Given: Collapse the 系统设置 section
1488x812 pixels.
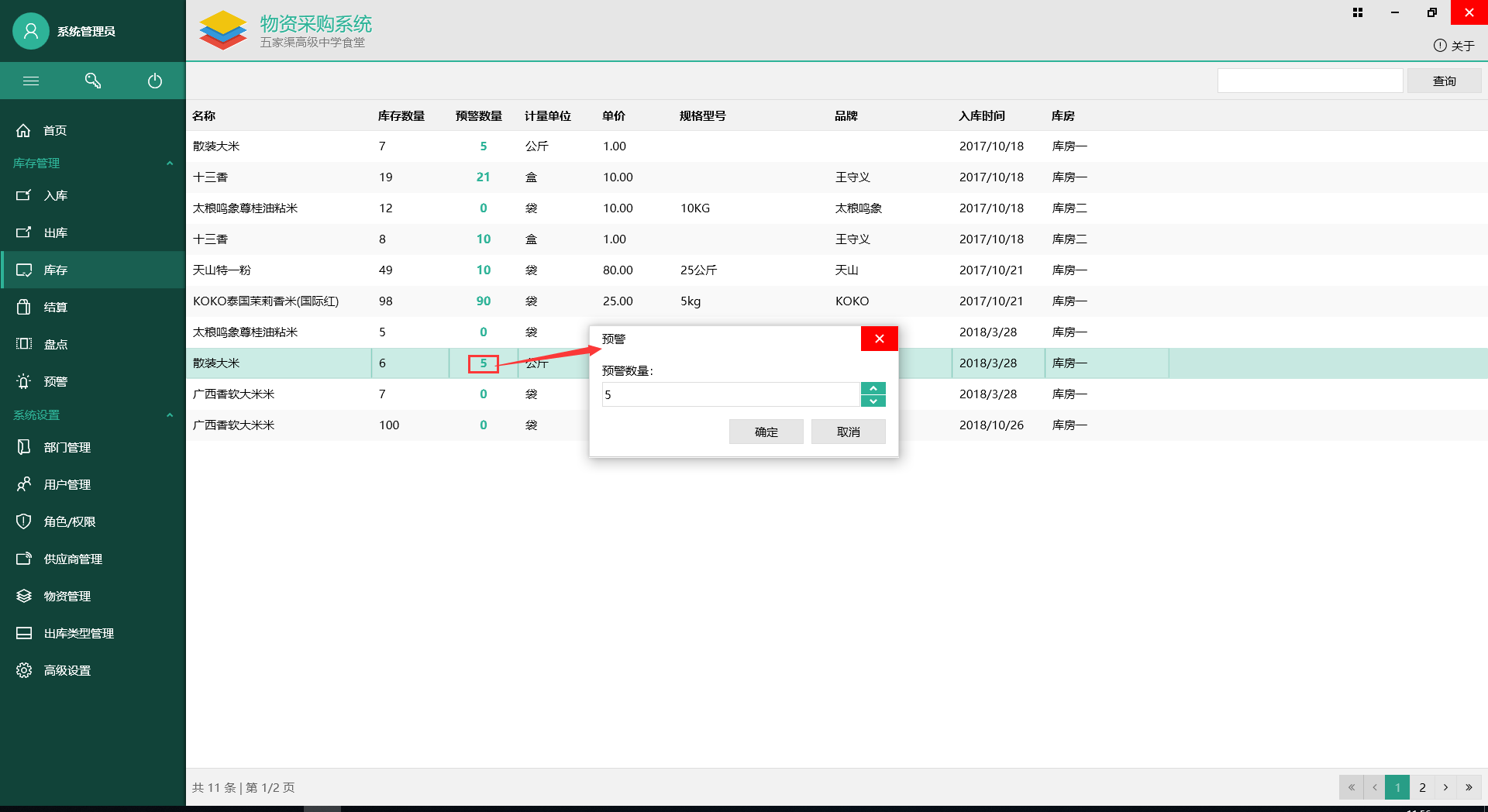Looking at the screenshot, I should [170, 415].
